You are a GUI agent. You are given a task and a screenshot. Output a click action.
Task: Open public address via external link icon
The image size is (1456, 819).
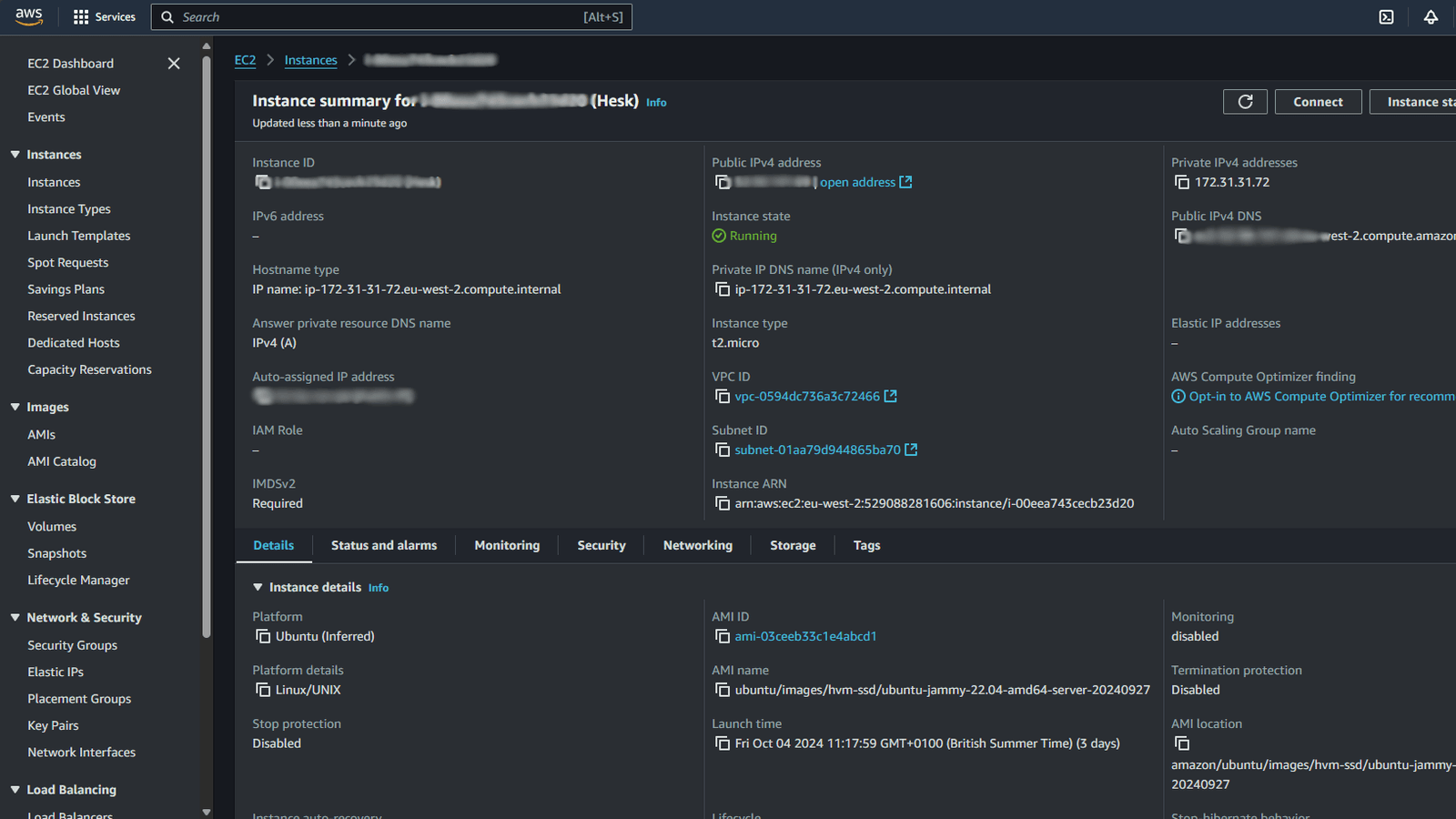point(905,182)
